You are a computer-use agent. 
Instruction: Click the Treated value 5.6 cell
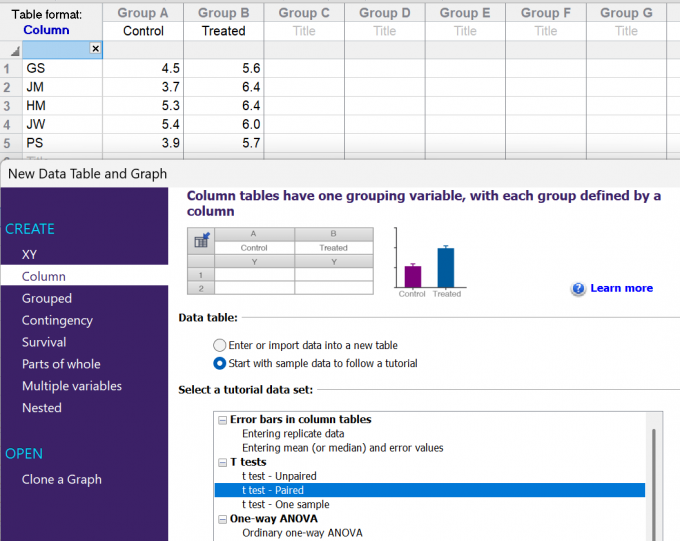click(223, 68)
